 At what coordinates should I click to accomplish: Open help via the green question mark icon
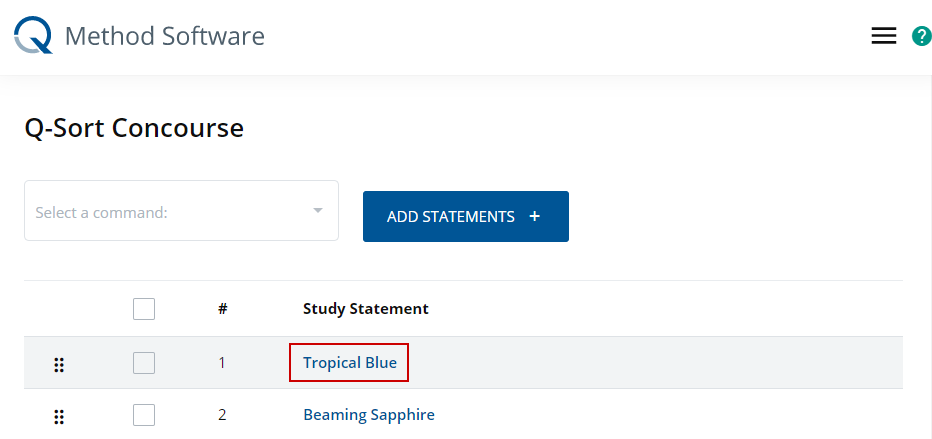point(921,36)
